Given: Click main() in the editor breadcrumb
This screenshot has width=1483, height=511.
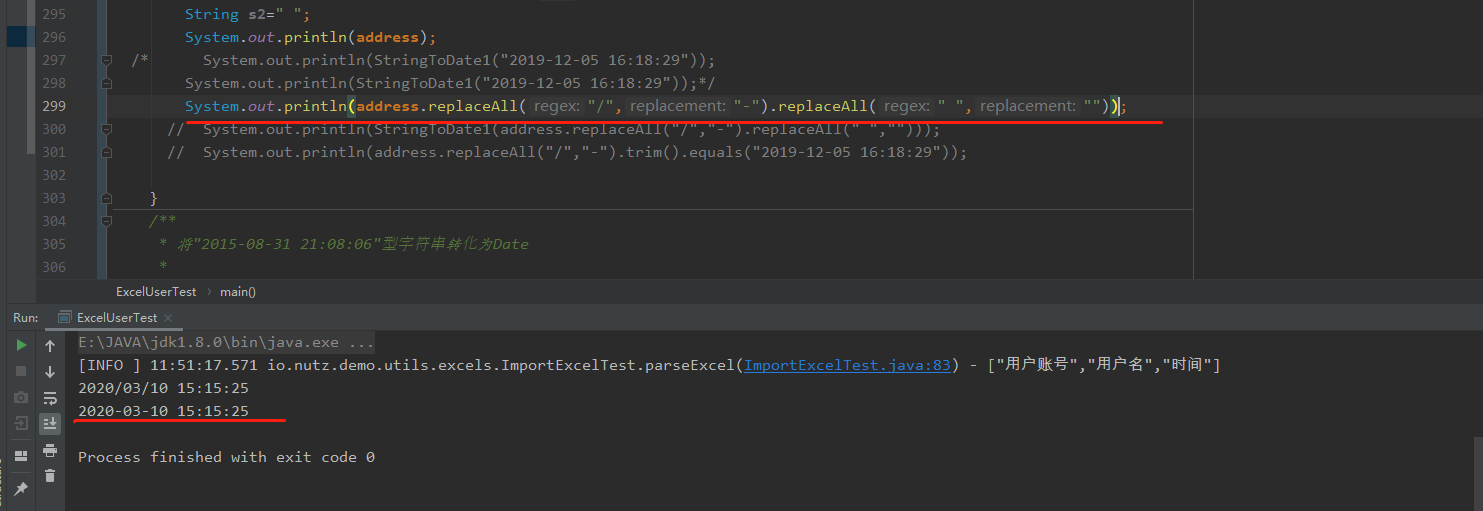Looking at the screenshot, I should coord(238,292).
